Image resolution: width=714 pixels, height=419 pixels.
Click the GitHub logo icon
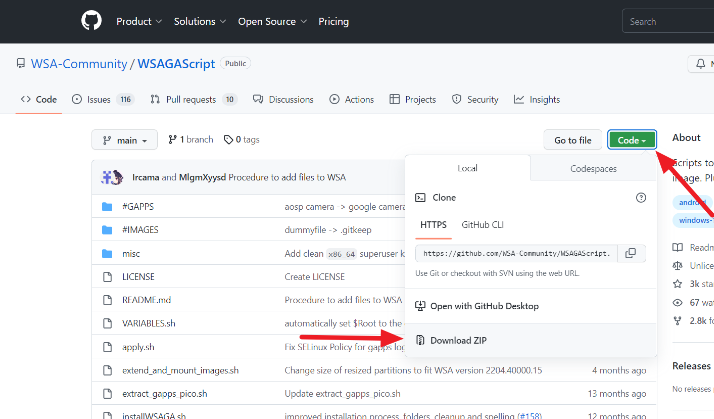pos(91,21)
